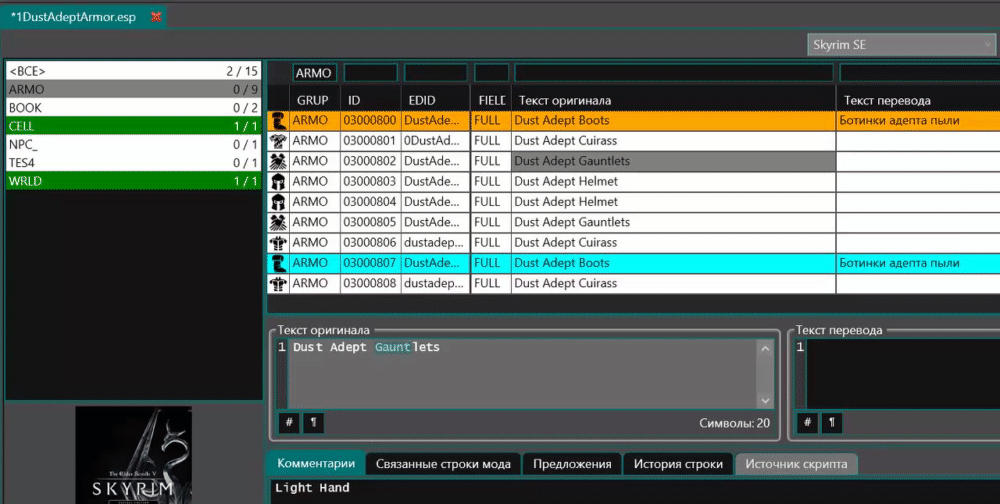The image size is (1000, 504).
Task: Click the EDID column filter field
Action: (x=436, y=73)
